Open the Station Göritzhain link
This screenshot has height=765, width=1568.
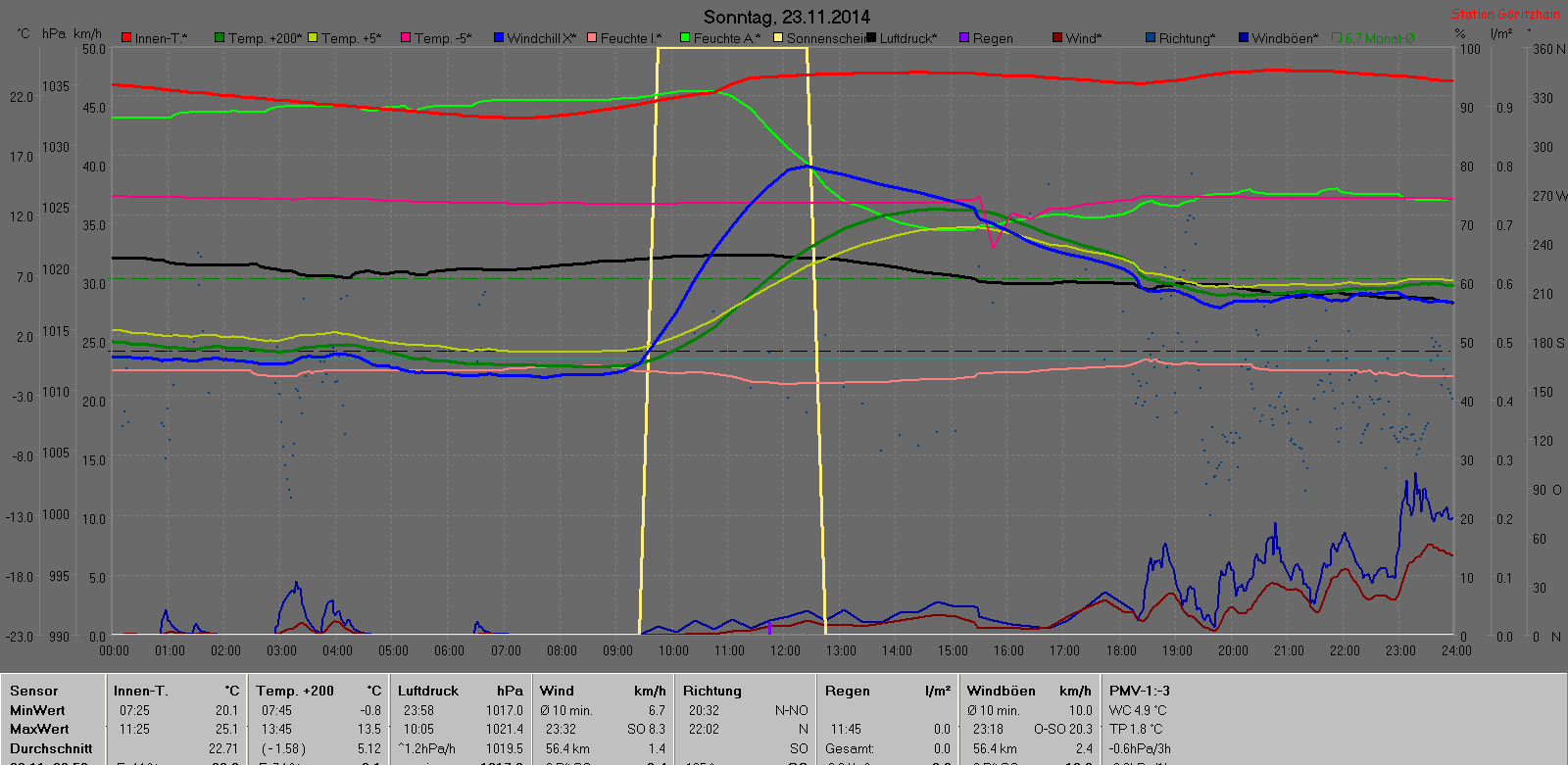pyautogui.click(x=1504, y=14)
